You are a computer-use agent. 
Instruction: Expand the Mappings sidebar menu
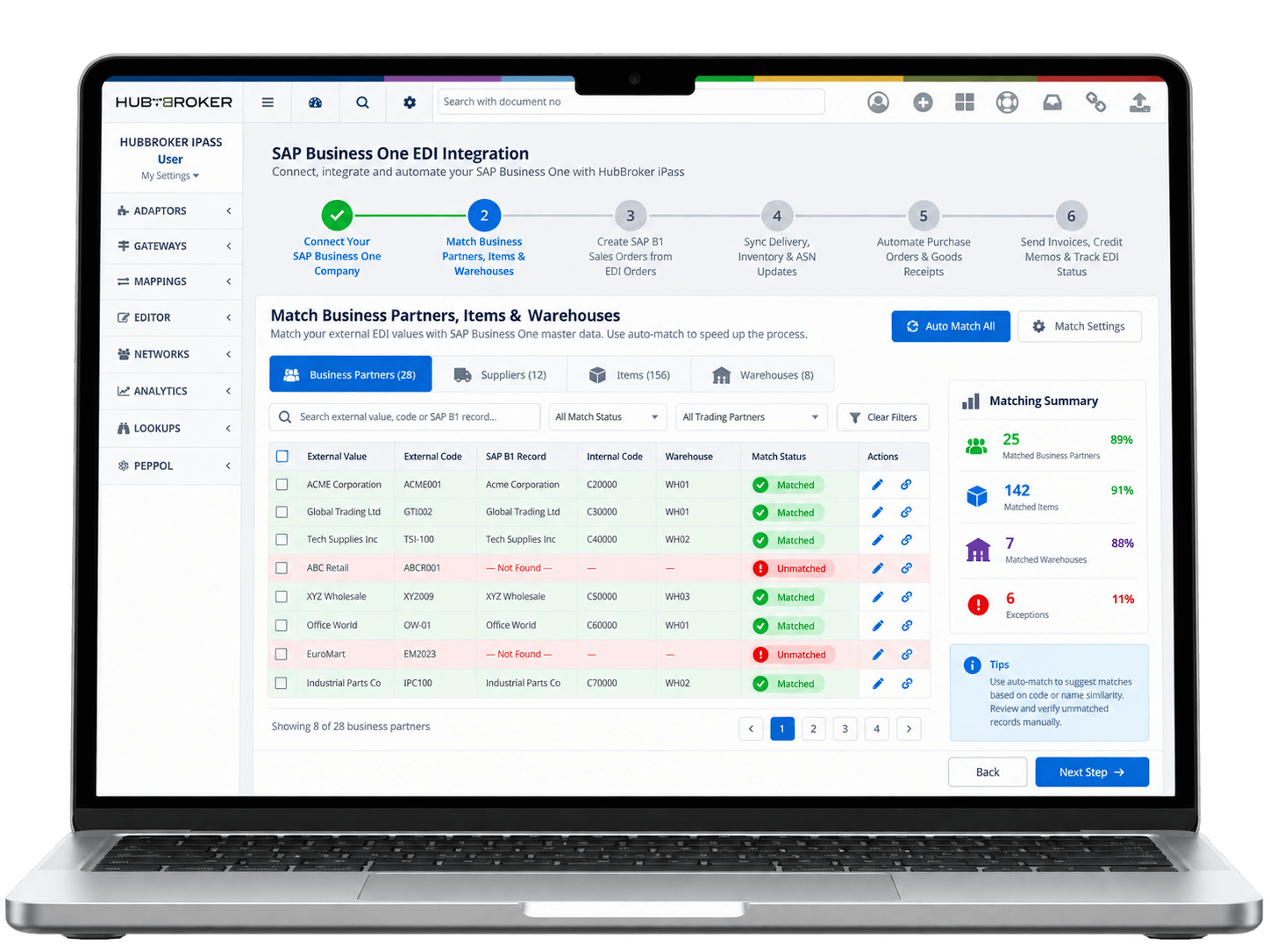point(172,281)
